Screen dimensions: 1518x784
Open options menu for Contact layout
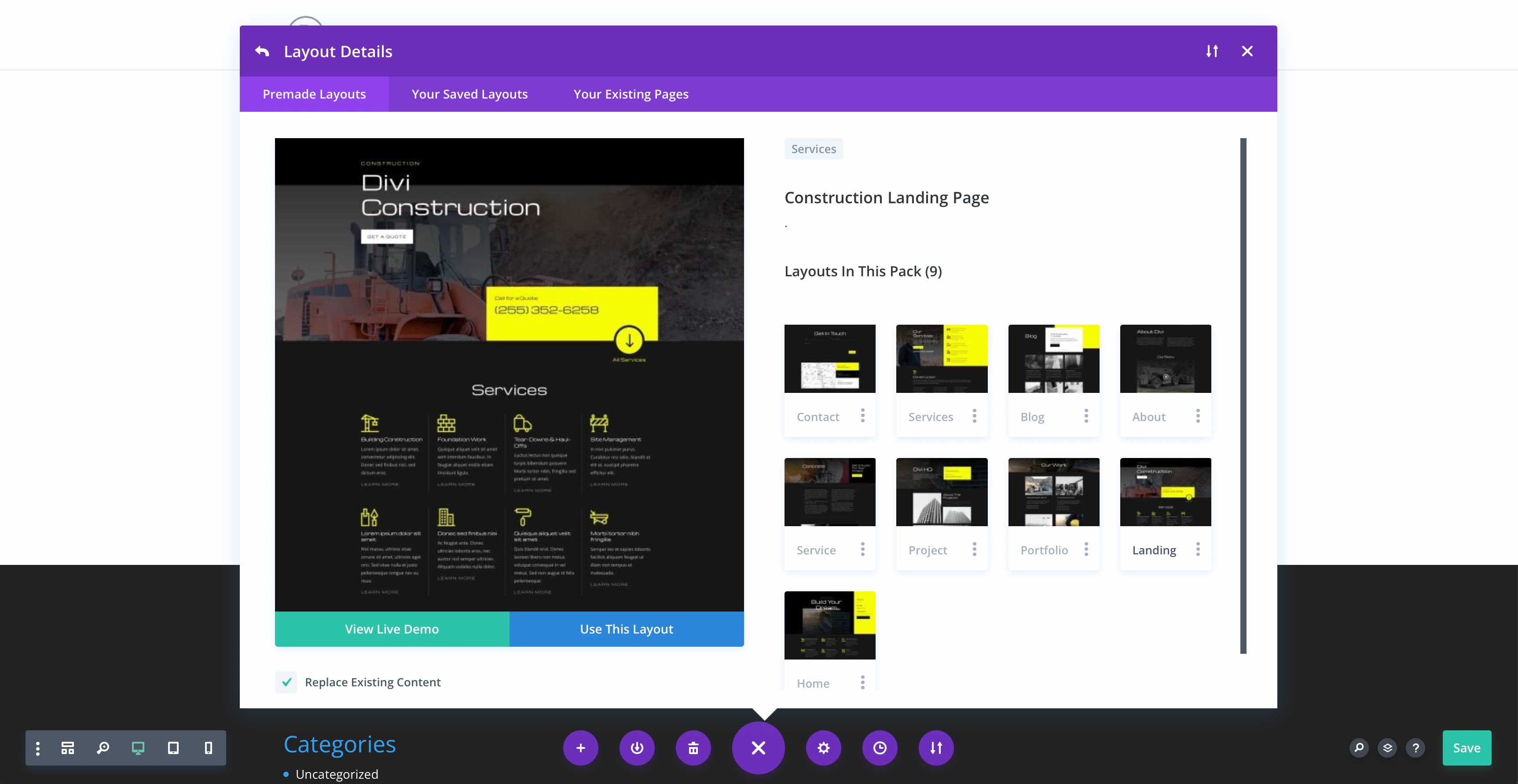click(x=862, y=416)
